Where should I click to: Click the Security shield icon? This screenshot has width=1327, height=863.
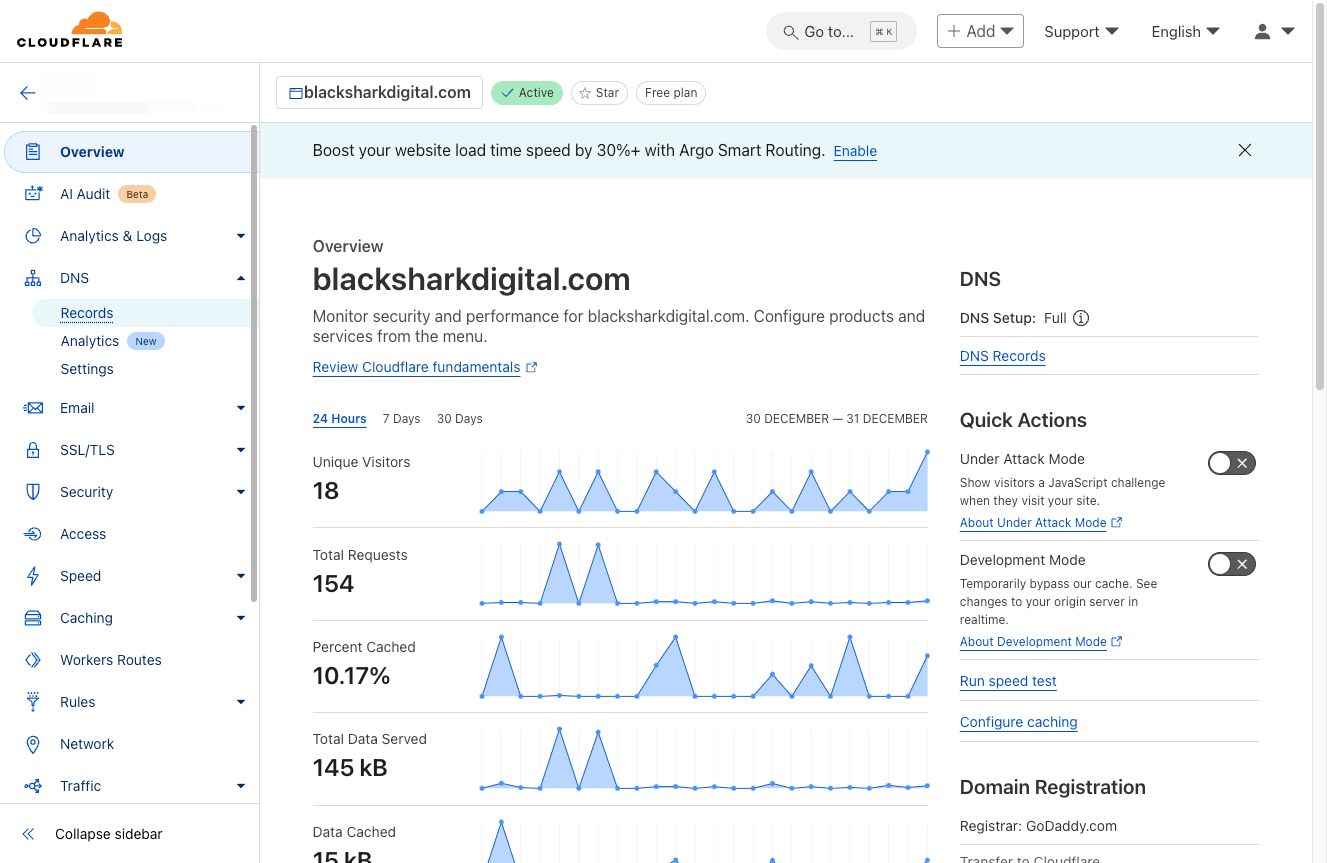(x=33, y=492)
